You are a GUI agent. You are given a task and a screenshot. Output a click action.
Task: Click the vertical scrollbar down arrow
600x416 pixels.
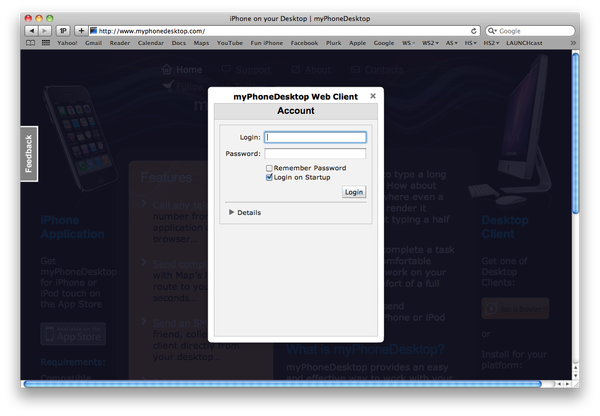576,375
